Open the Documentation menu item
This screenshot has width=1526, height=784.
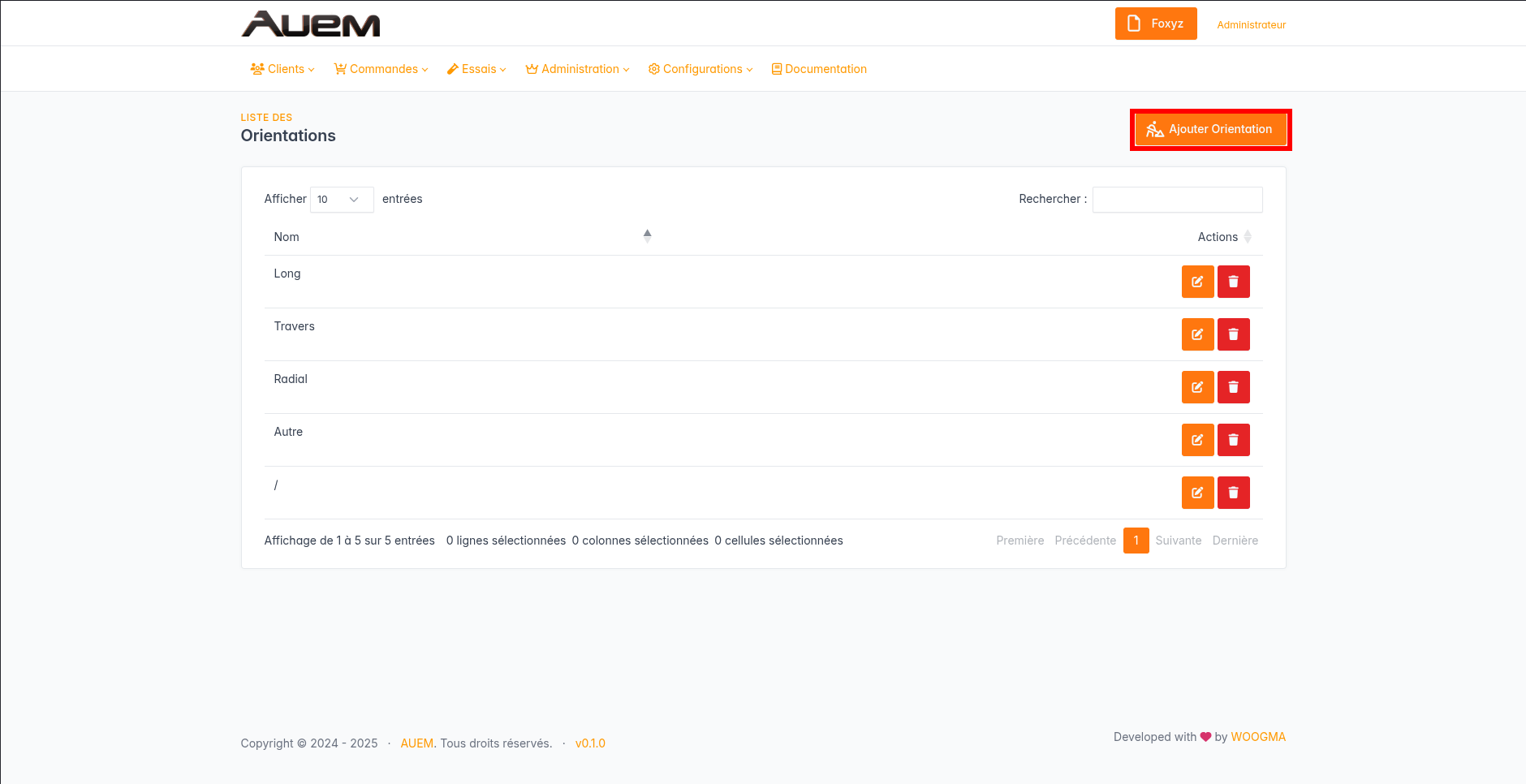pyautogui.click(x=819, y=69)
